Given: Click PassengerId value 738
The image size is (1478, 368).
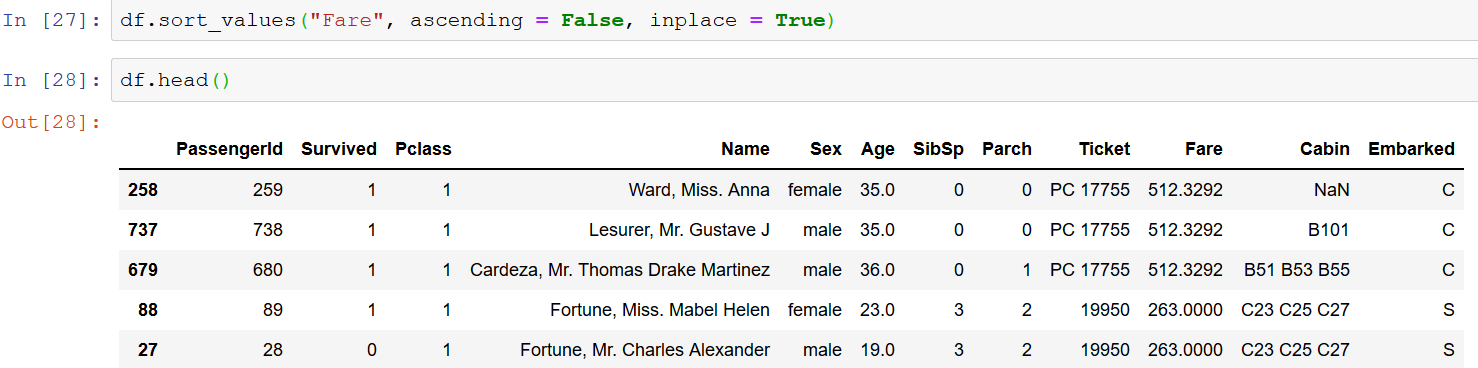Looking at the screenshot, I should [268, 229].
